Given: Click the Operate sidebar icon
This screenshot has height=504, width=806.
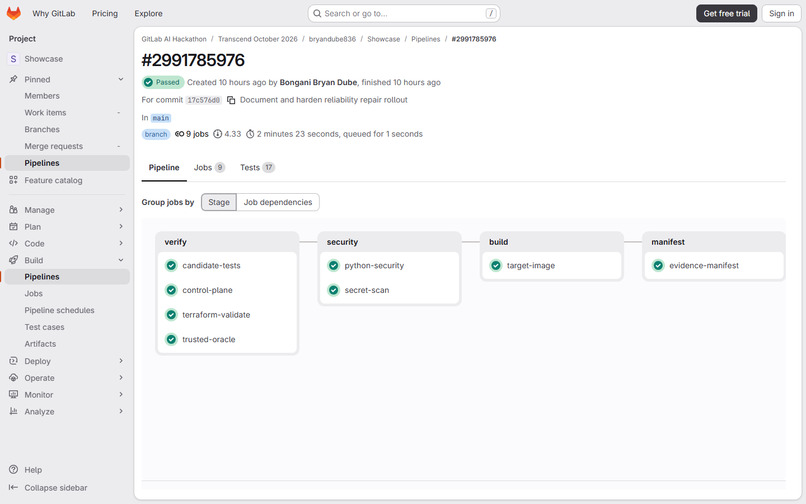Looking at the screenshot, I should pyautogui.click(x=13, y=378).
